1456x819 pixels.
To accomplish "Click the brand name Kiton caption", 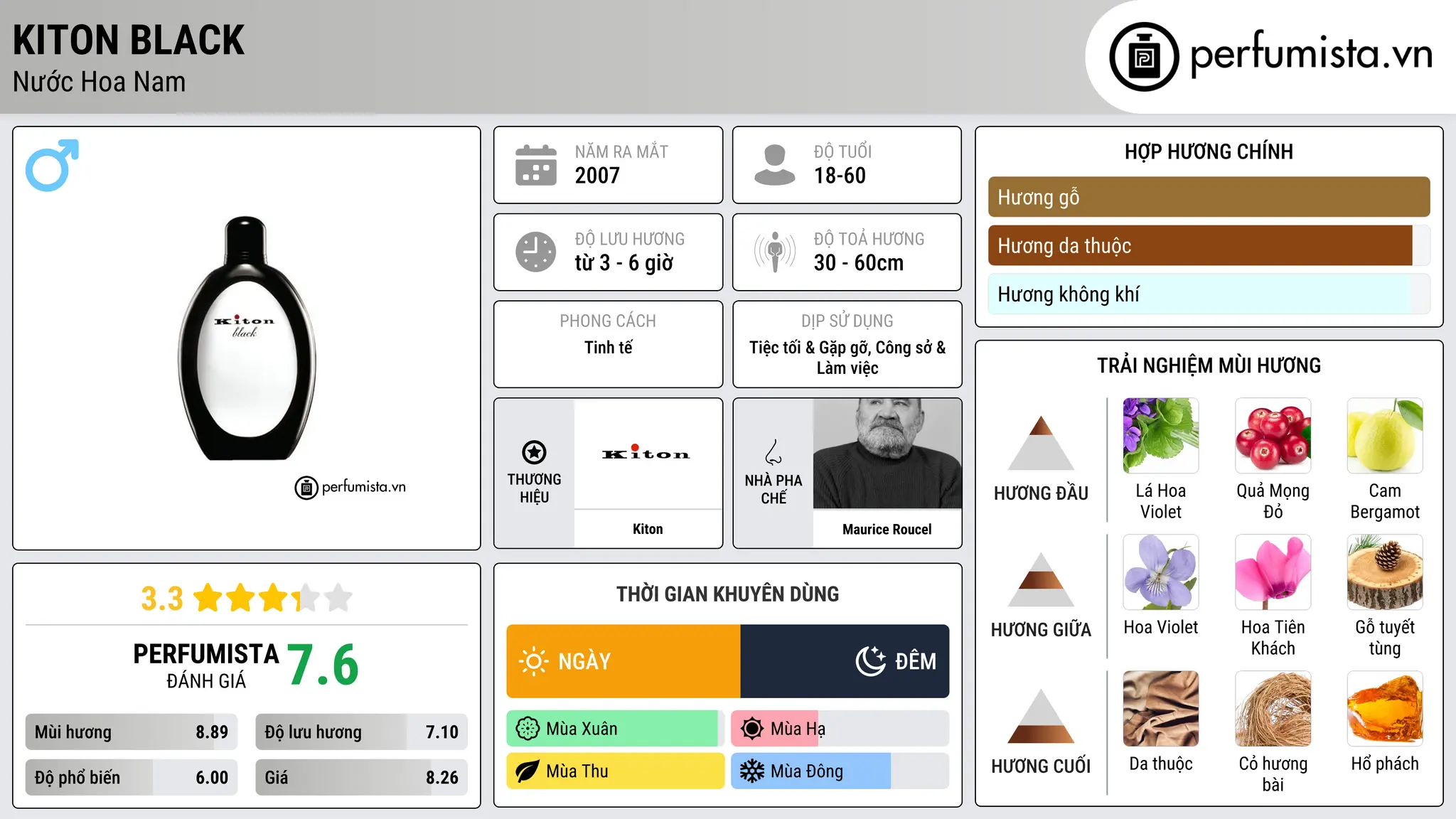I will tap(648, 529).
